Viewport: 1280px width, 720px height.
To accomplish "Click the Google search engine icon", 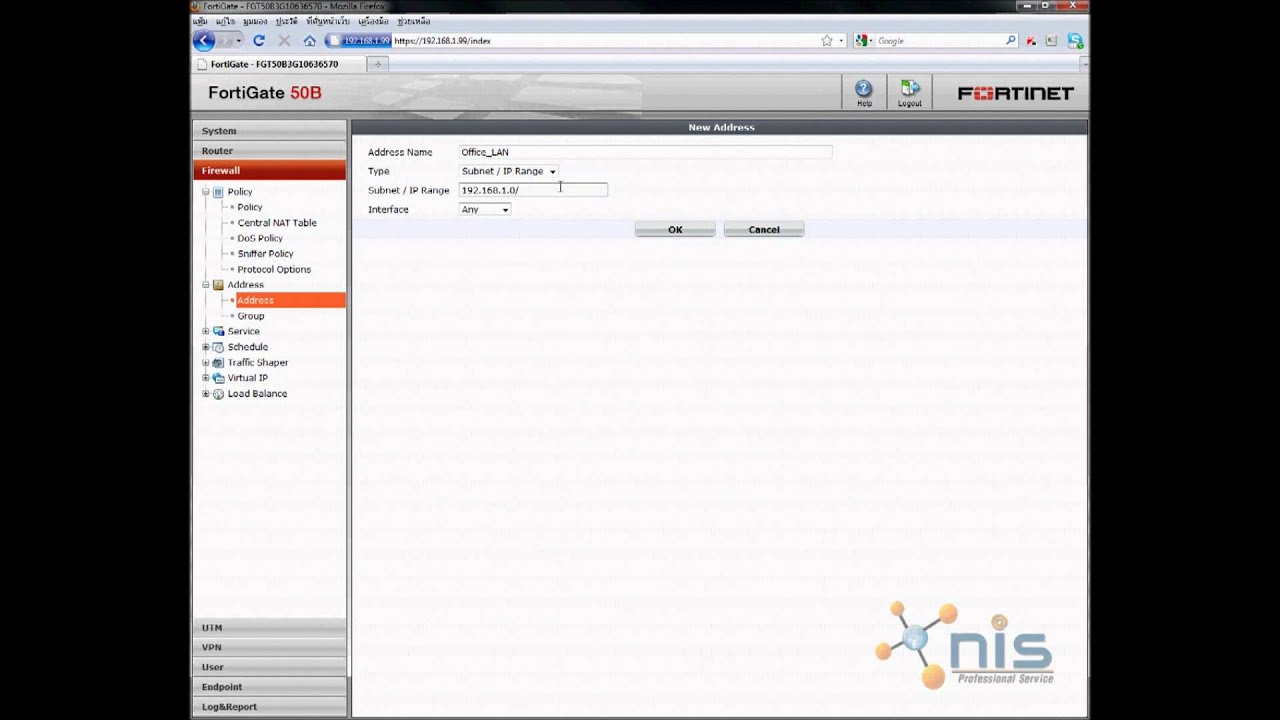I will pos(863,41).
